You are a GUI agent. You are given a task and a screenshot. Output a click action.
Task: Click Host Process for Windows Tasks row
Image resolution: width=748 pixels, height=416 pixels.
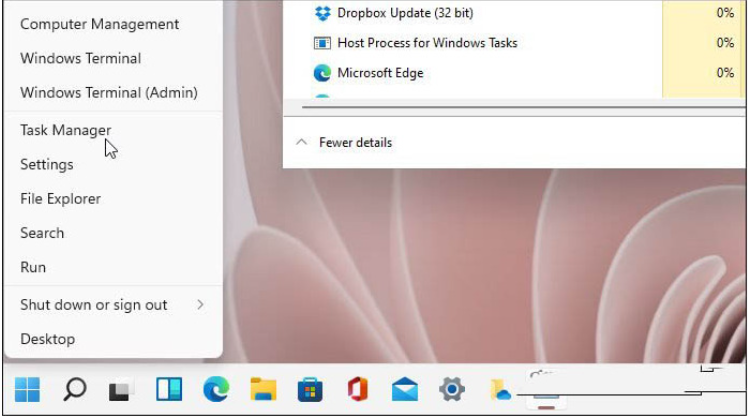point(427,43)
